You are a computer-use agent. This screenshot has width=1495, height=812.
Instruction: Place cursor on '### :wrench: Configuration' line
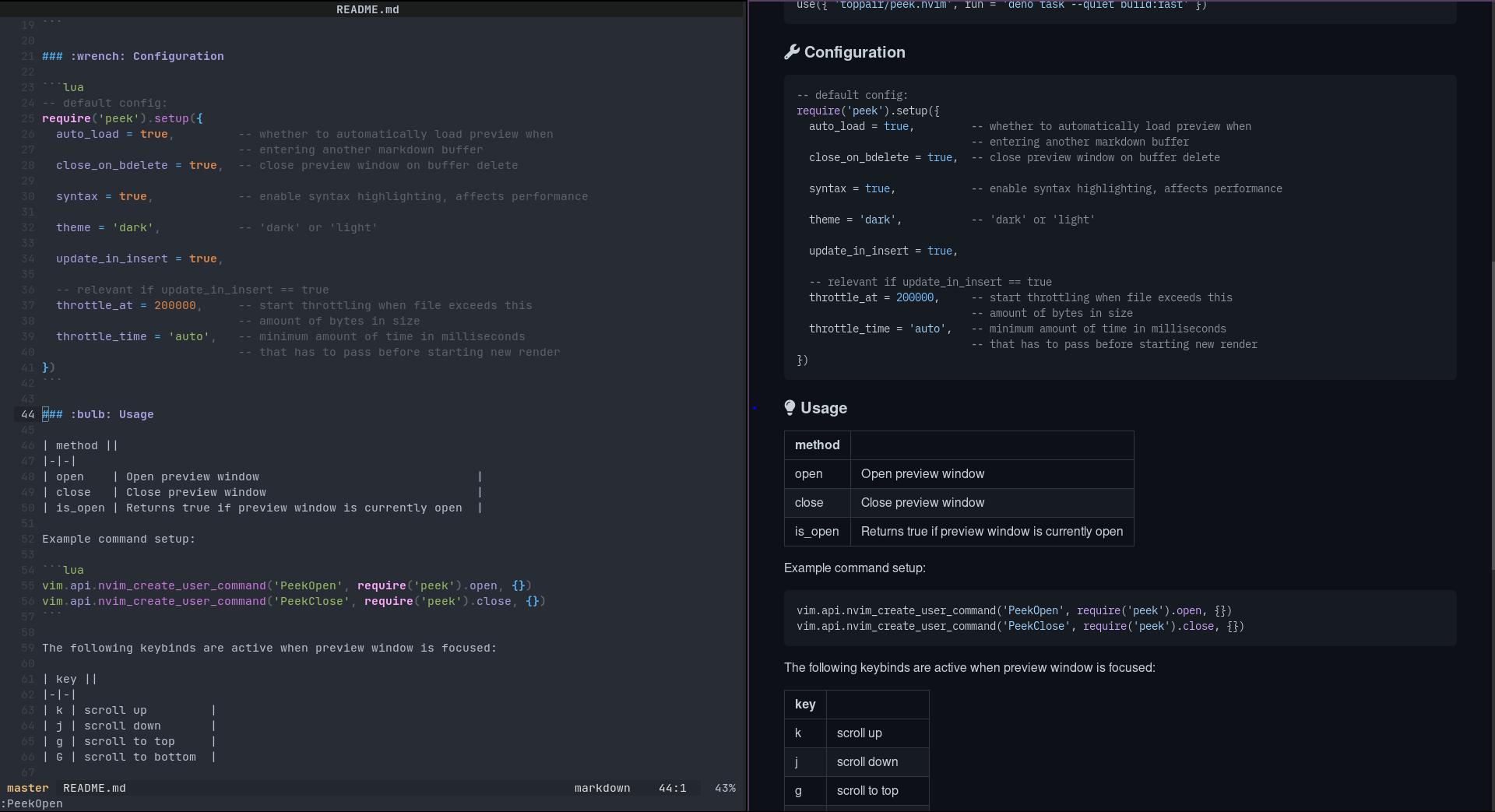[x=133, y=56]
